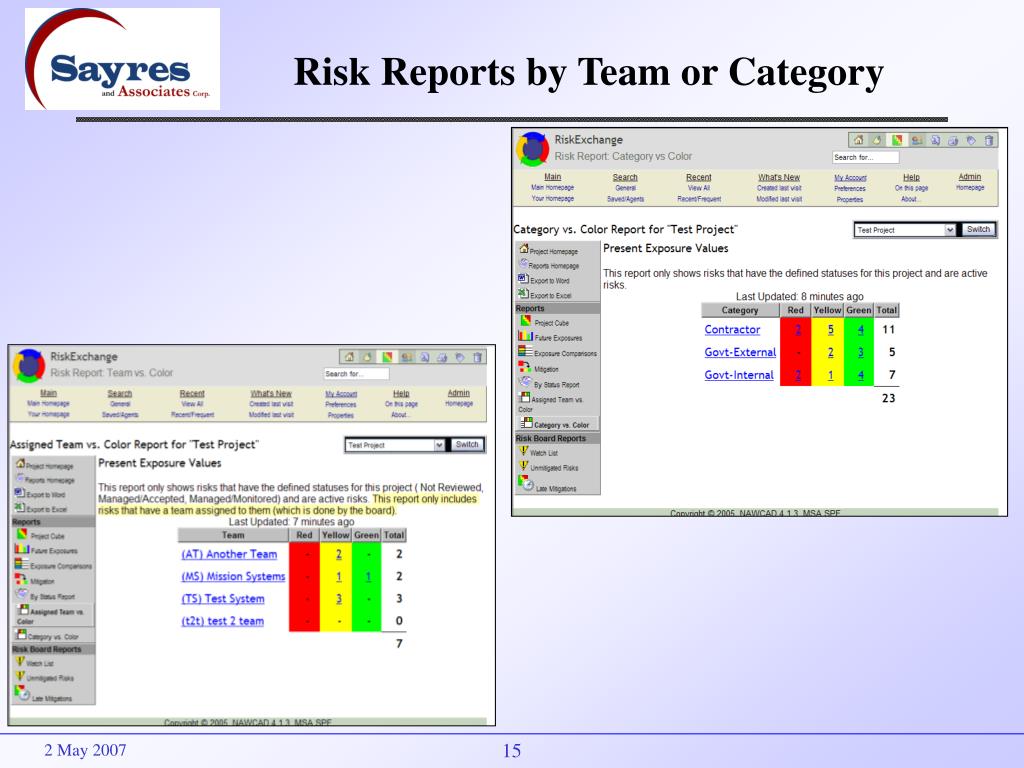Click the Team column header
This screenshot has height=768, width=1024.
click(x=233, y=535)
